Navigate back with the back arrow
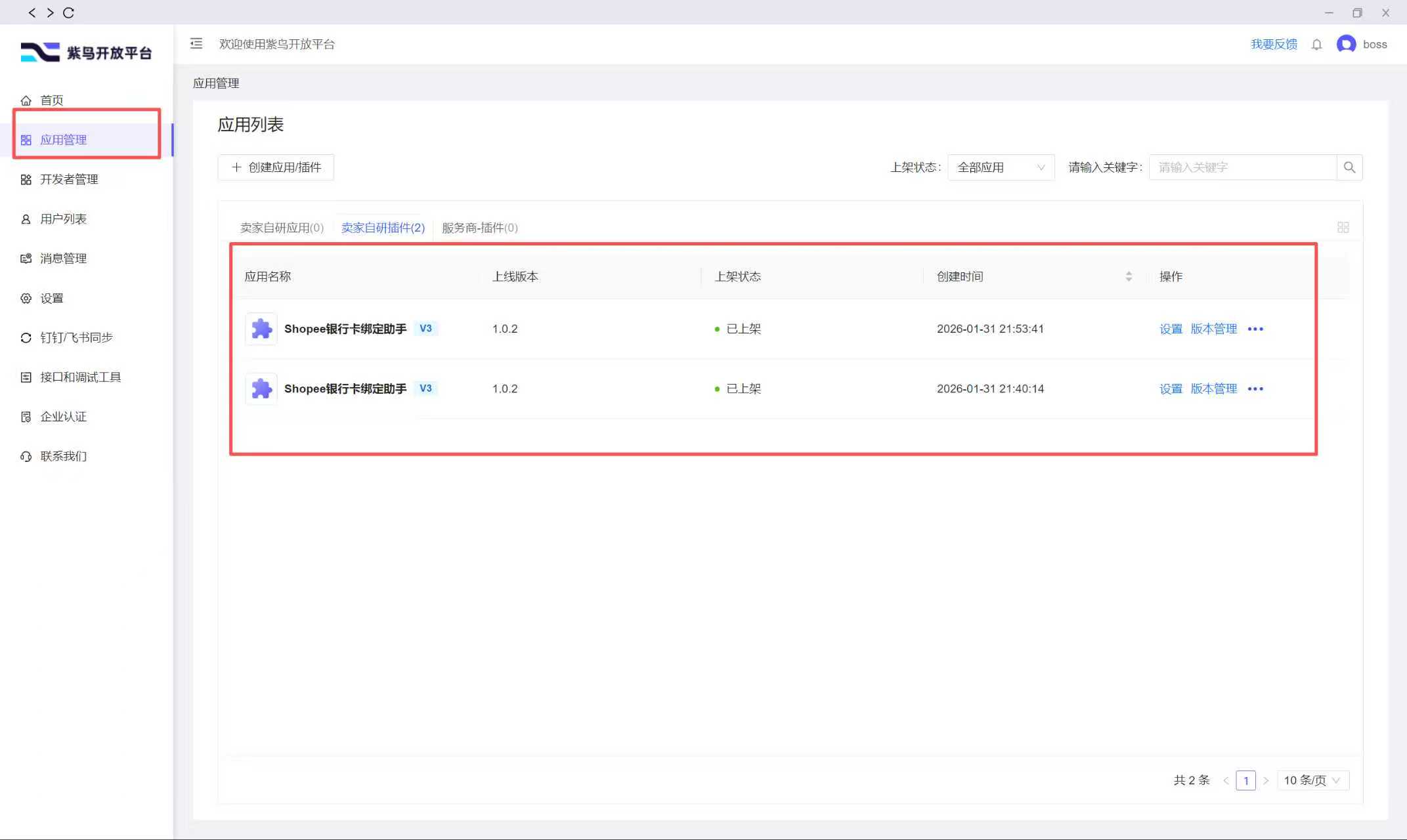1407x840 pixels. pyautogui.click(x=32, y=12)
